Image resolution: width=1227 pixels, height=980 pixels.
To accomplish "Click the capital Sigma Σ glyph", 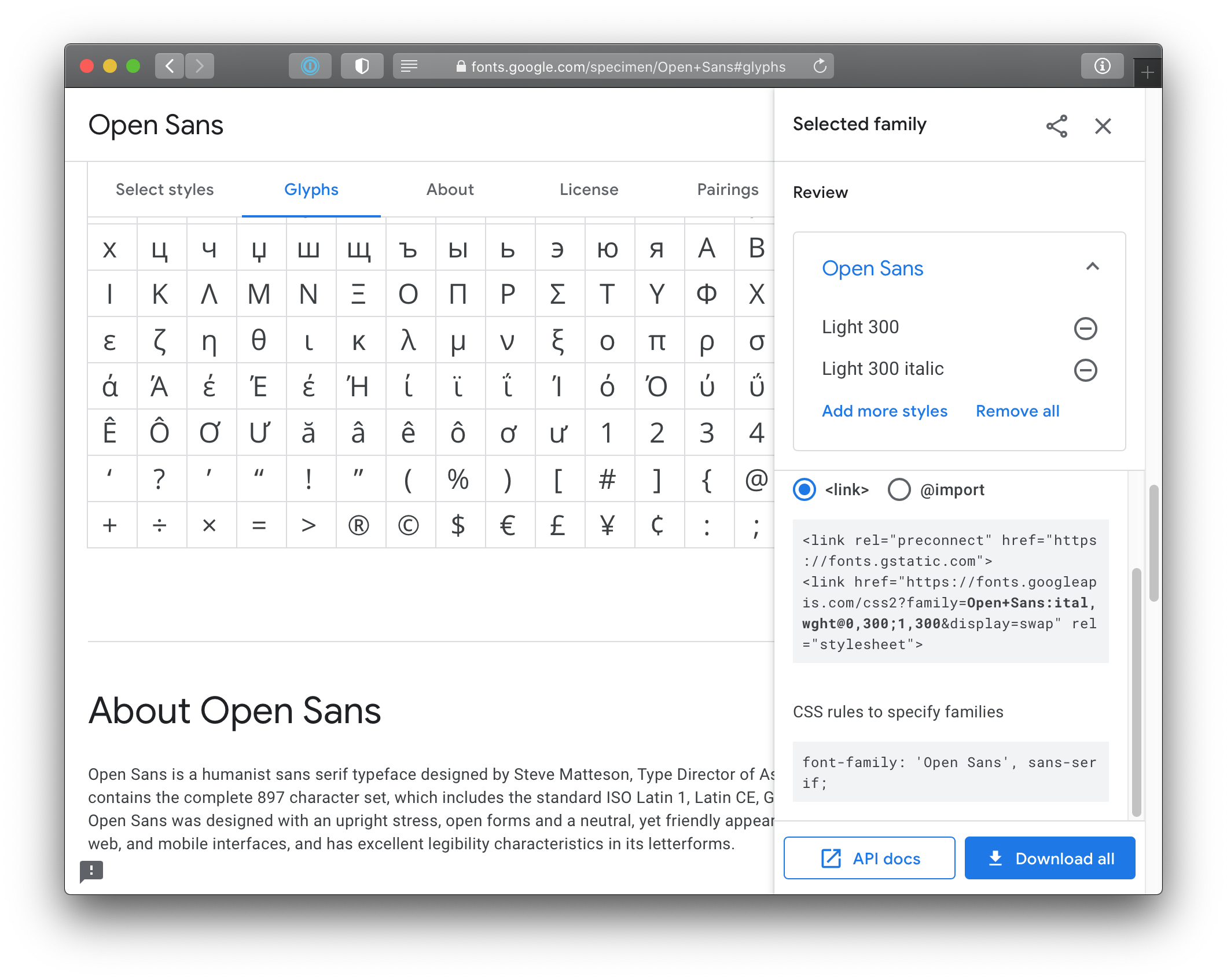I will pyautogui.click(x=557, y=294).
